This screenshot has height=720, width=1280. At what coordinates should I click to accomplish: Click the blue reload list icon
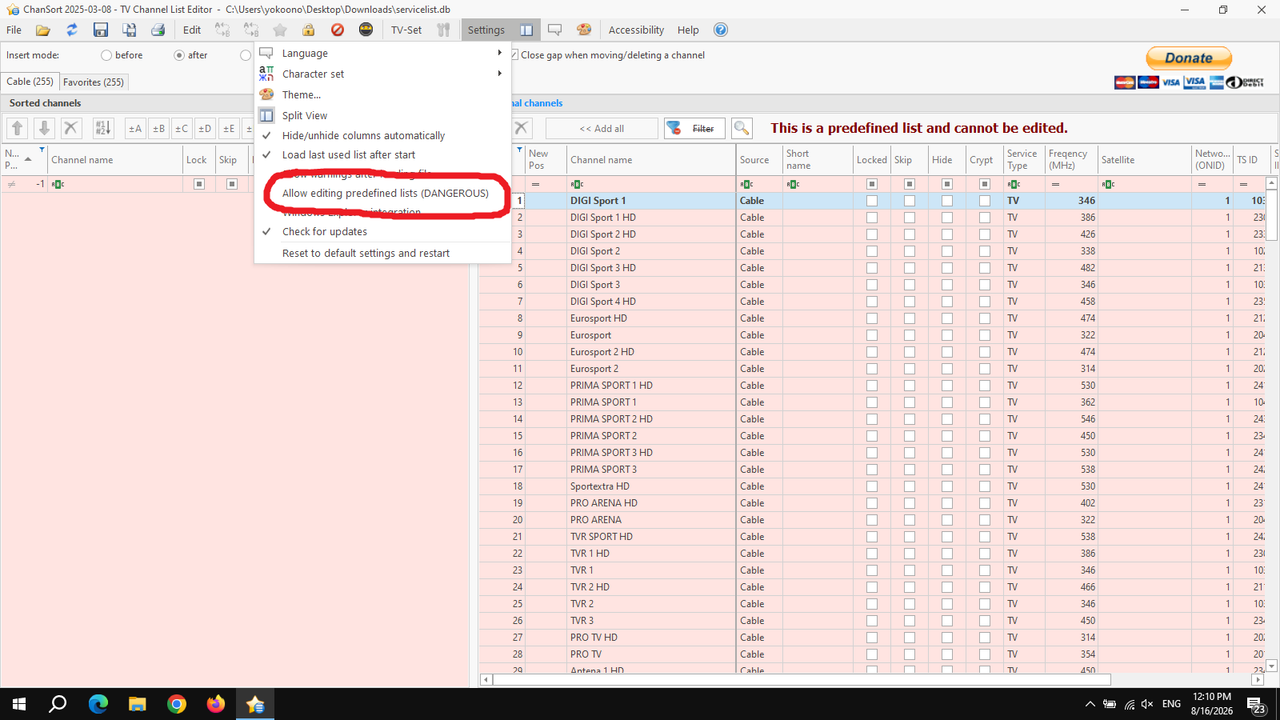[72, 30]
